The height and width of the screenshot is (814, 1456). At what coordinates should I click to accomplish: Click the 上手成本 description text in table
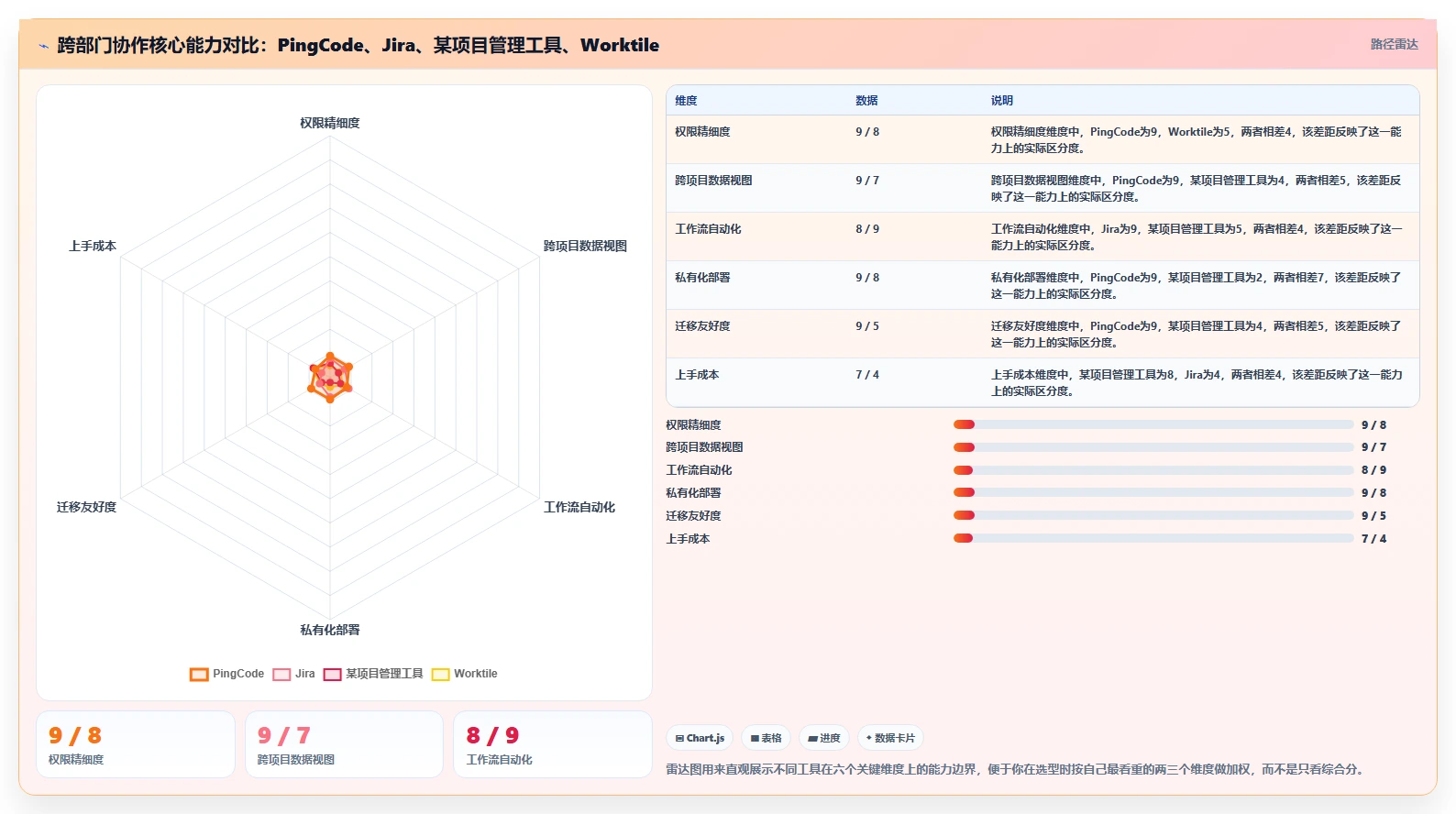[1196, 382]
